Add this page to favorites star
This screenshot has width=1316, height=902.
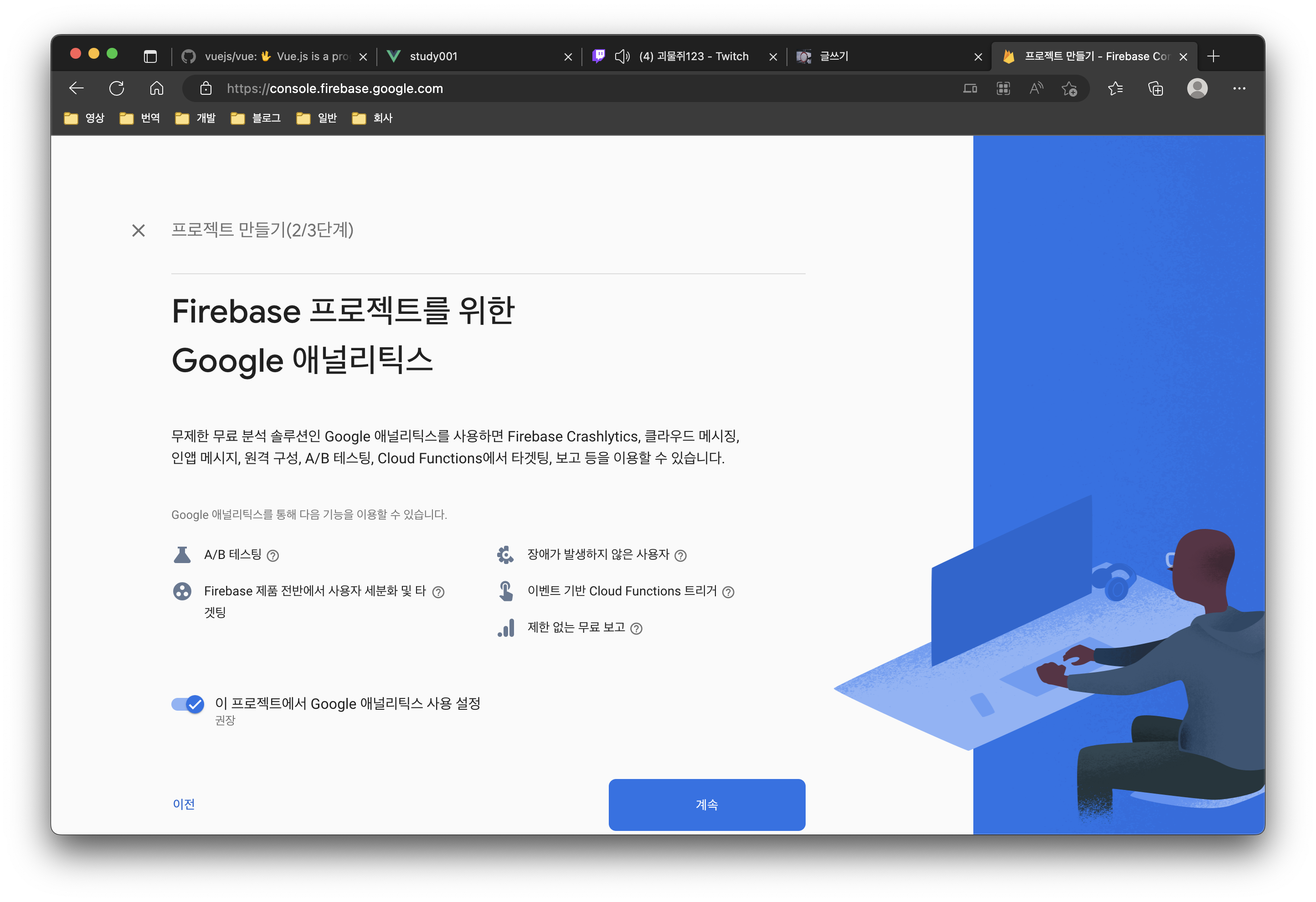coord(1069,89)
